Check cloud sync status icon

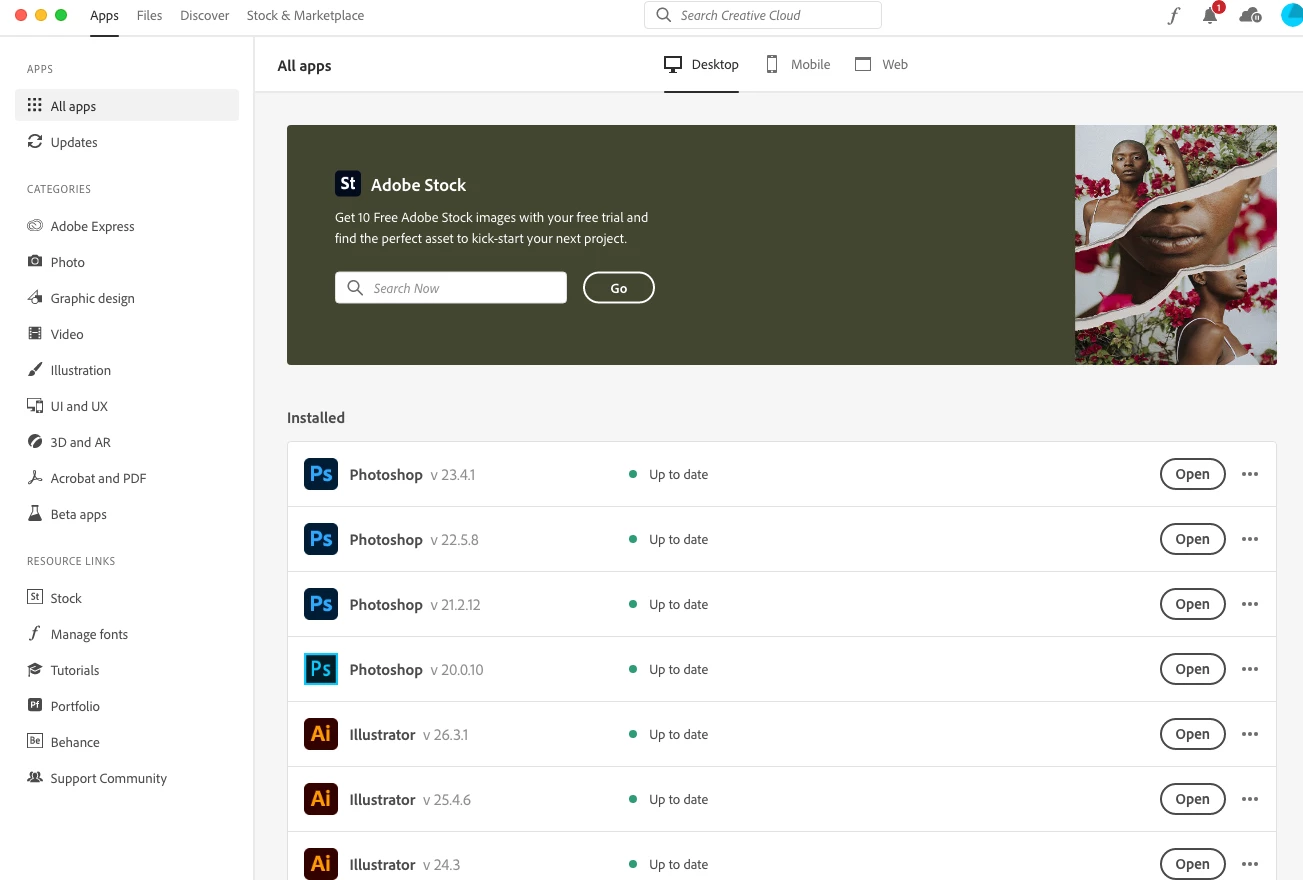click(x=1250, y=15)
